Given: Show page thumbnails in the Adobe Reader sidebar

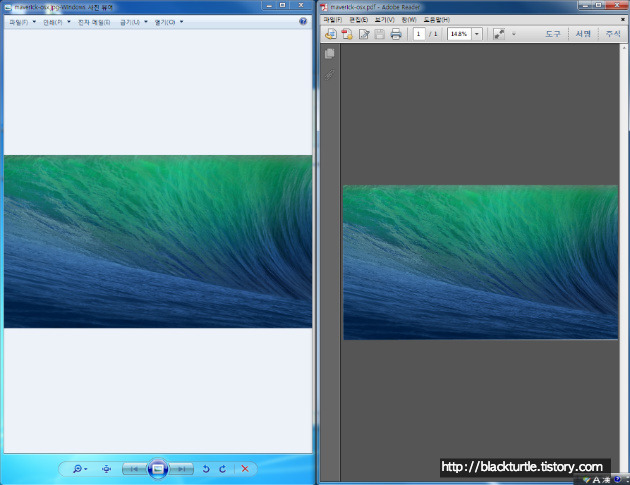Looking at the screenshot, I should tap(329, 53).
